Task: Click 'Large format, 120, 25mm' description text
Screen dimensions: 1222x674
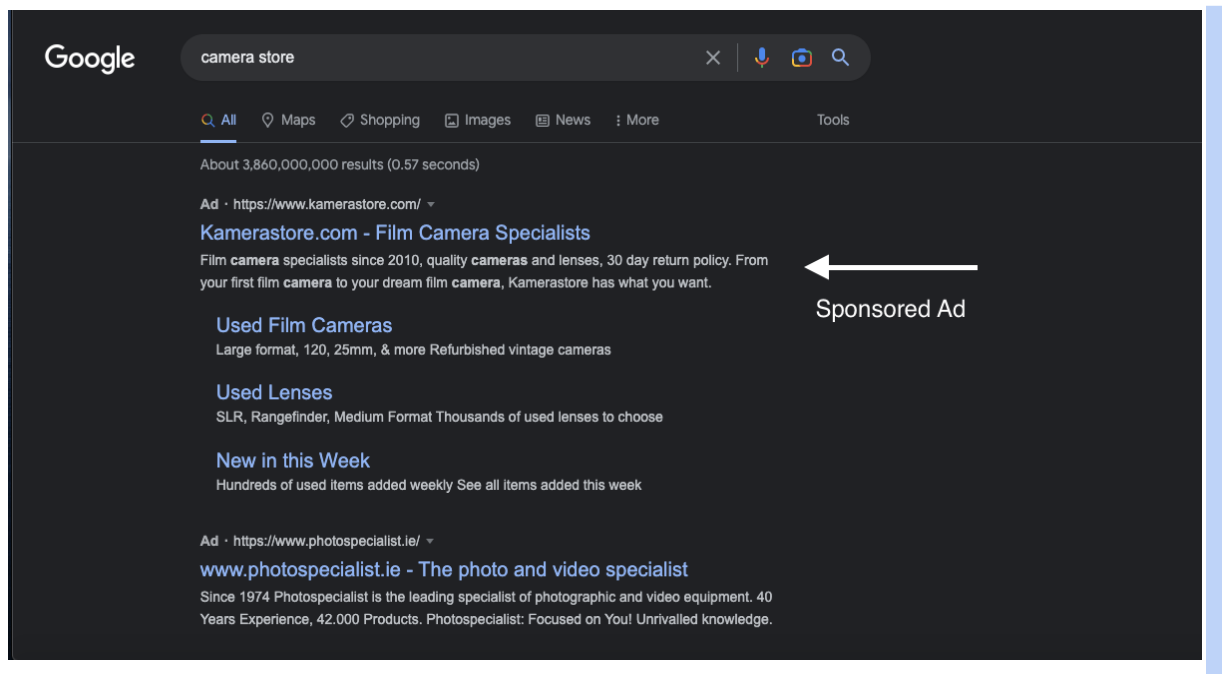Action: click(x=413, y=350)
